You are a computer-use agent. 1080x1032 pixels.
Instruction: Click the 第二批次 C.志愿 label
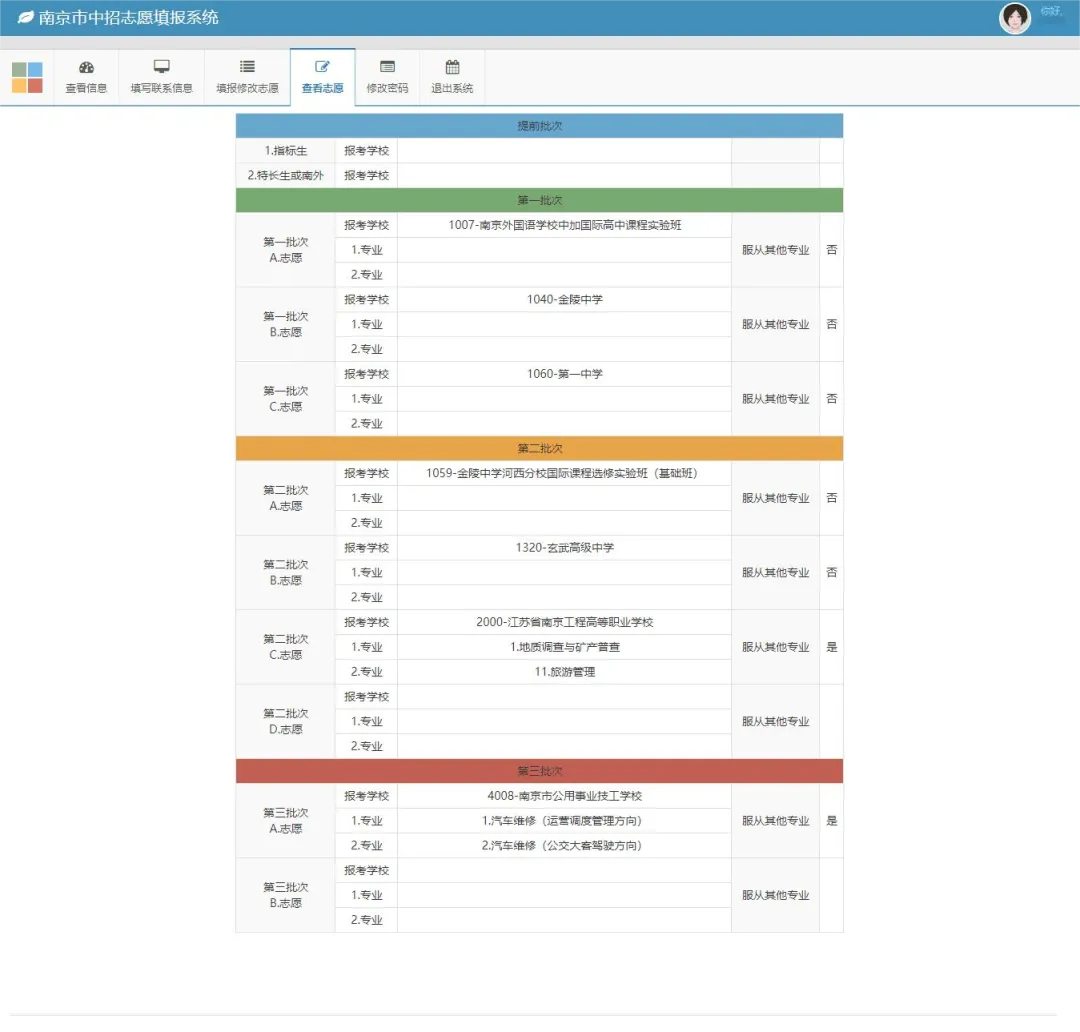(286, 647)
